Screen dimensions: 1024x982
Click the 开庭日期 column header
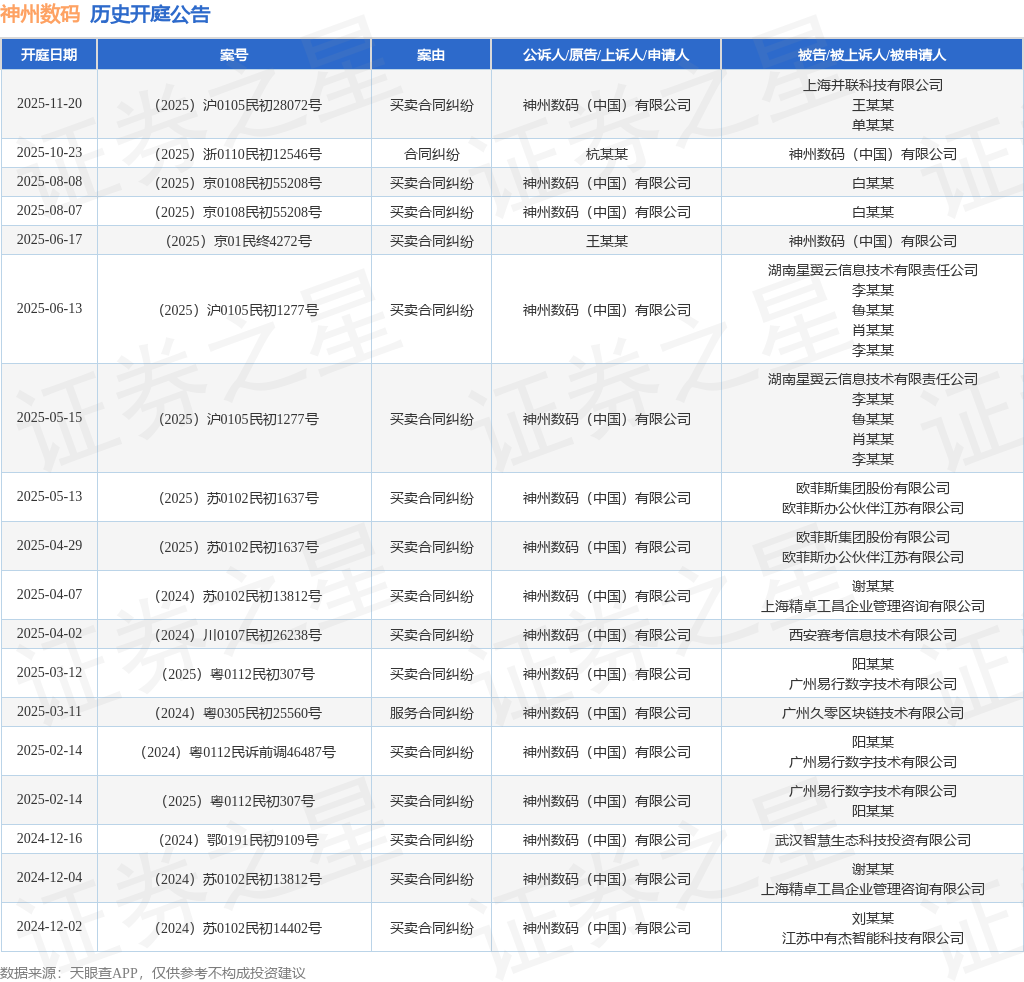point(49,55)
